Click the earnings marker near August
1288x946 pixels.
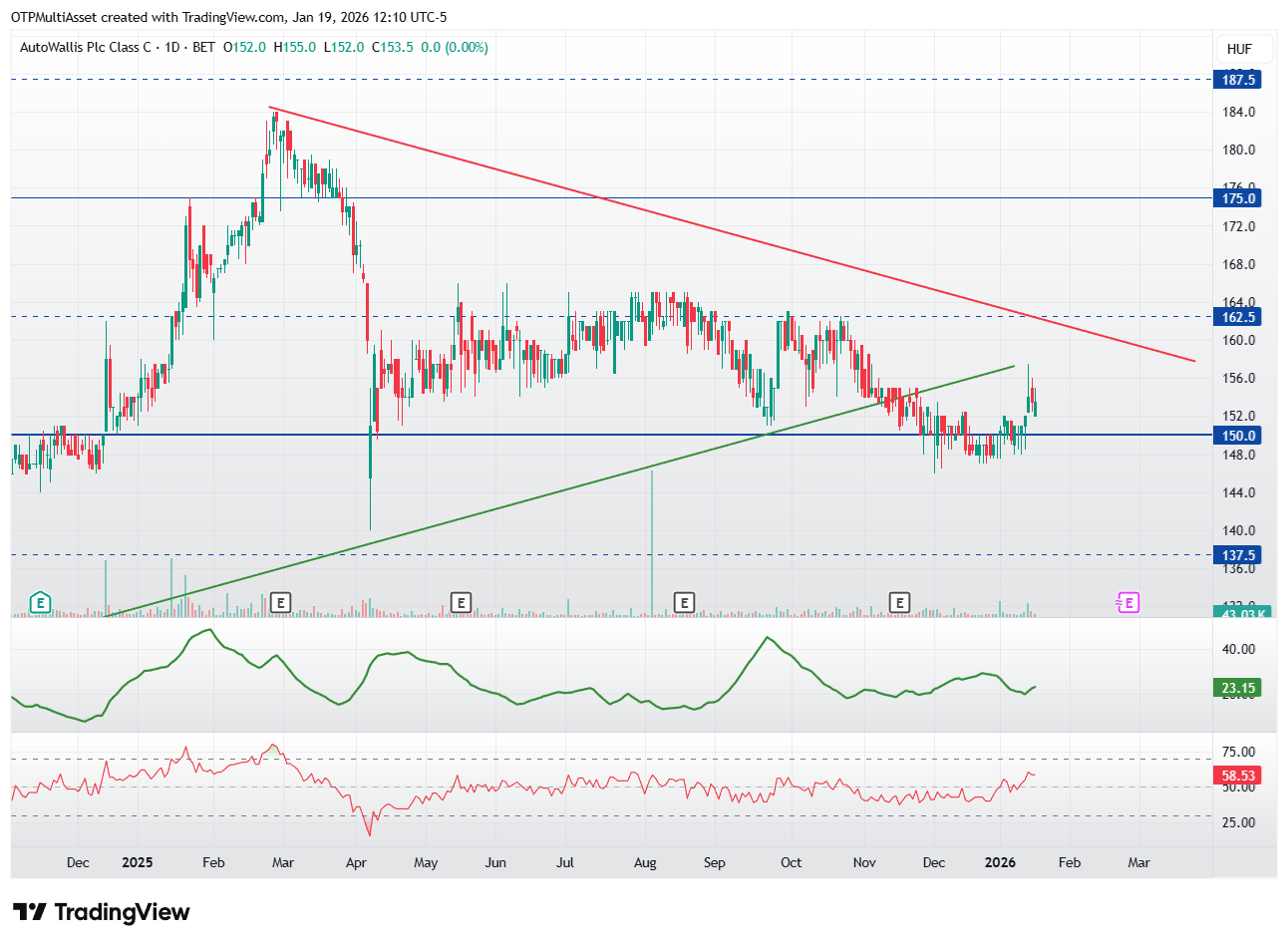pyautogui.click(x=683, y=602)
